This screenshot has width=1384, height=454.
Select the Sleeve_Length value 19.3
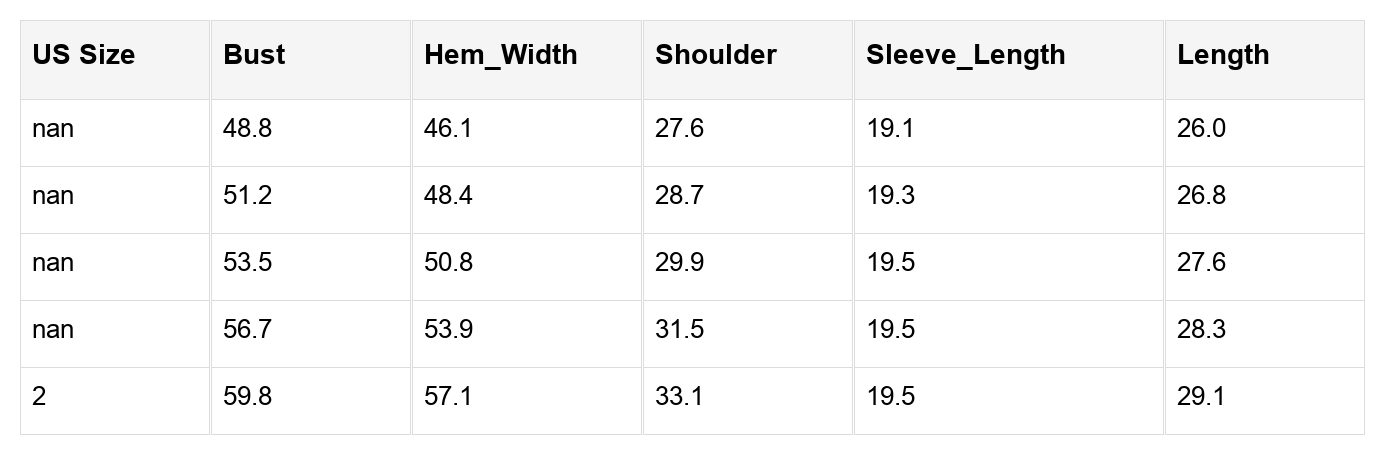[x=890, y=196]
